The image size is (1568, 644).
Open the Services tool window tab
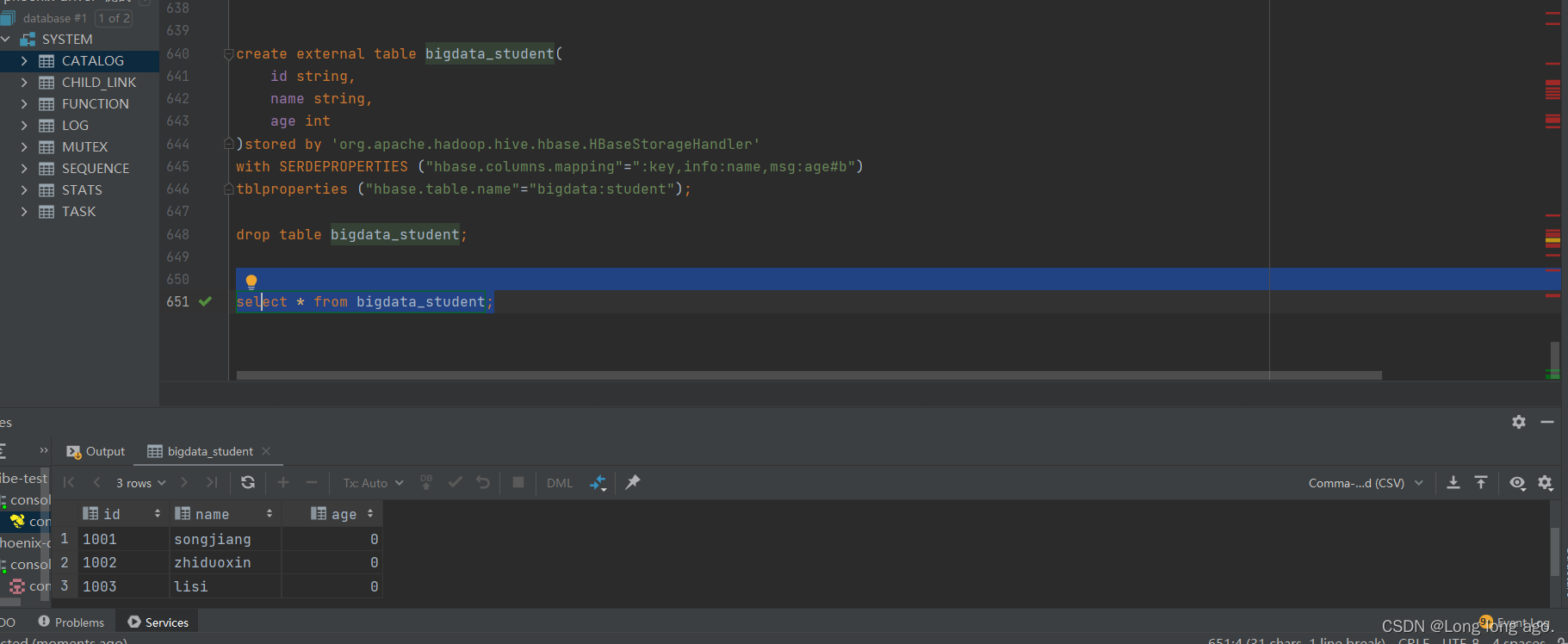(158, 622)
